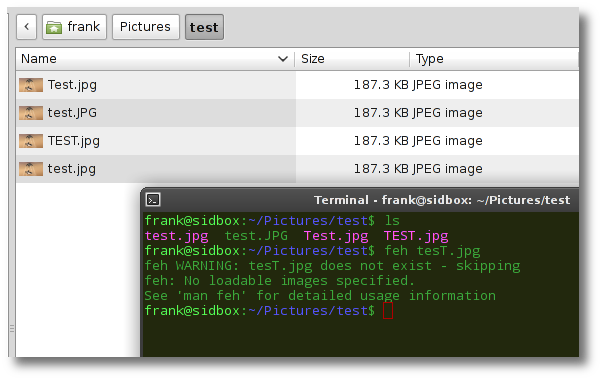Click the terminal cursor at the prompt

click(388, 311)
